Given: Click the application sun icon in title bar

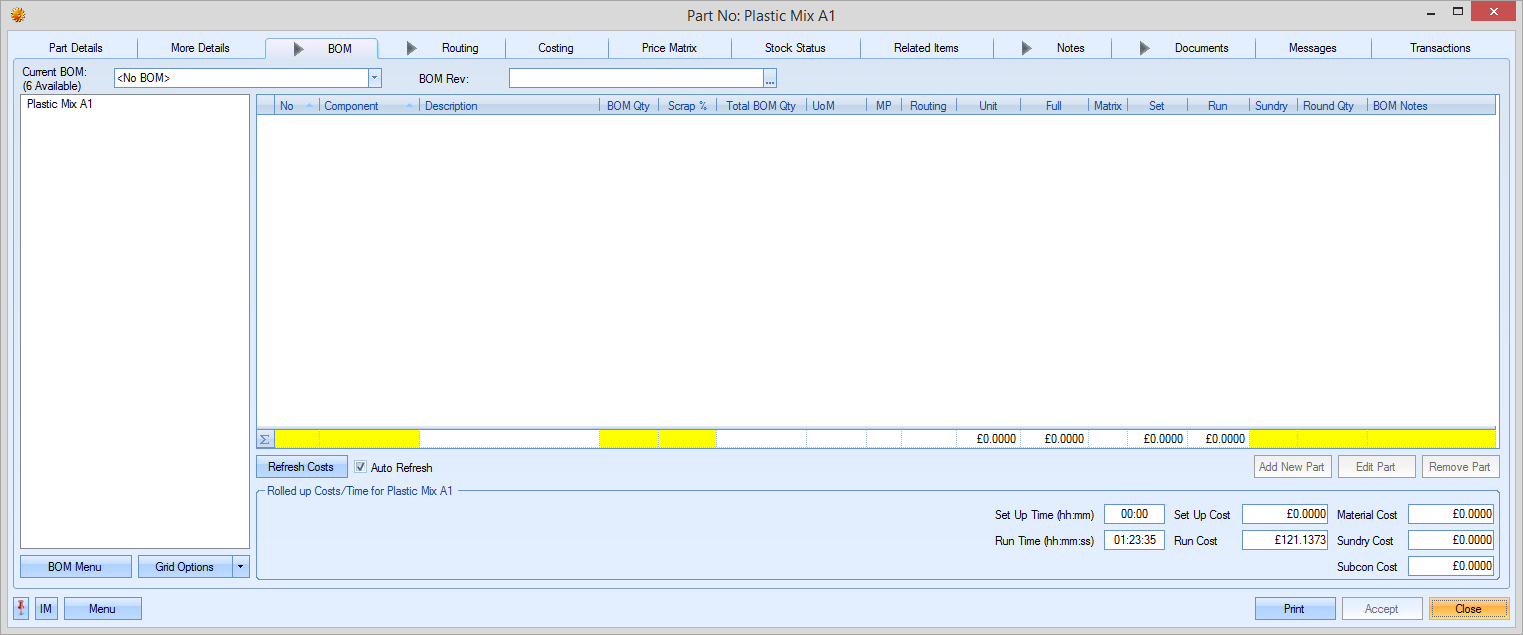Looking at the screenshot, I should (17, 15).
